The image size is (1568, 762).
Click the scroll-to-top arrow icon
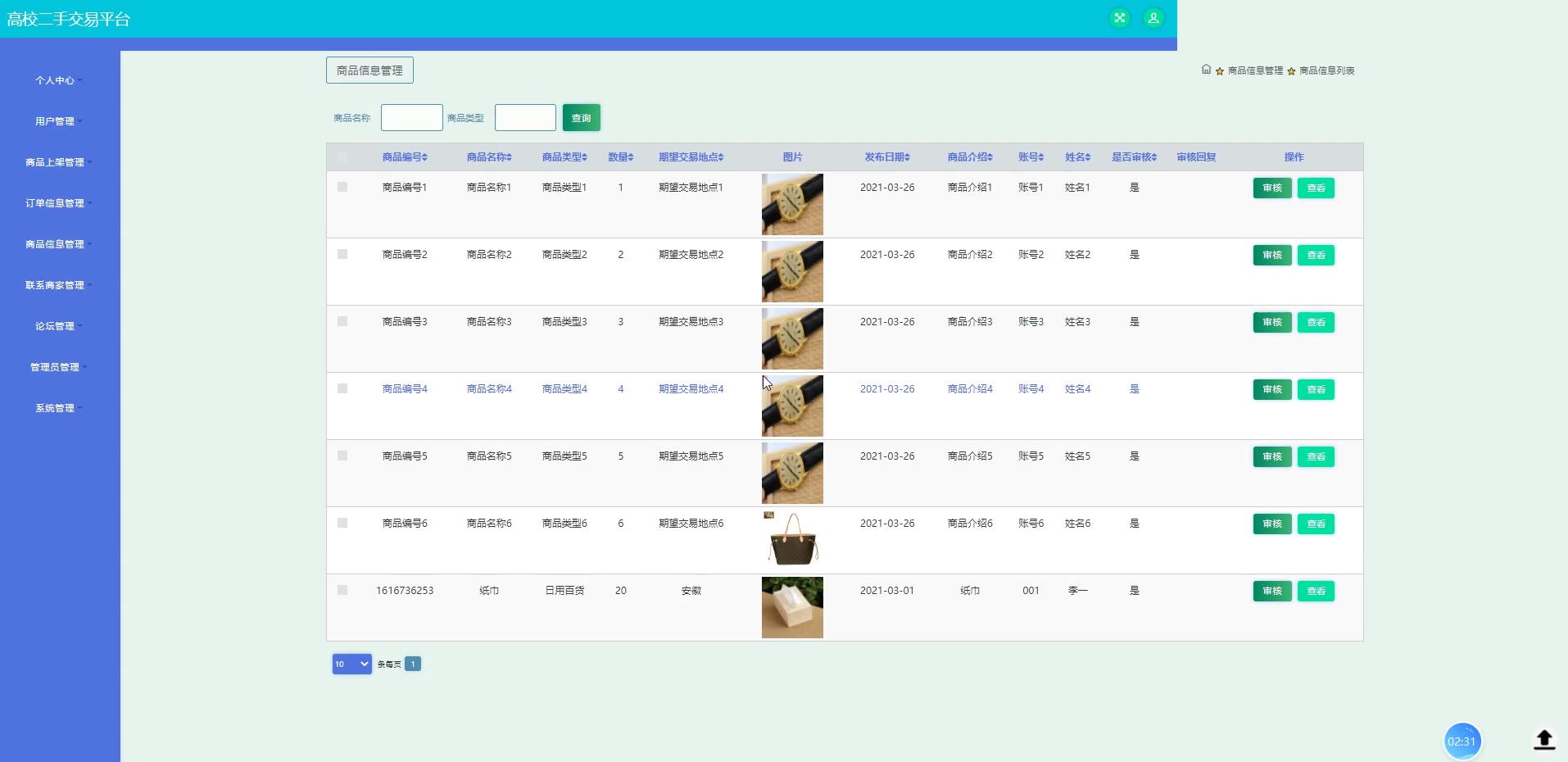1543,739
